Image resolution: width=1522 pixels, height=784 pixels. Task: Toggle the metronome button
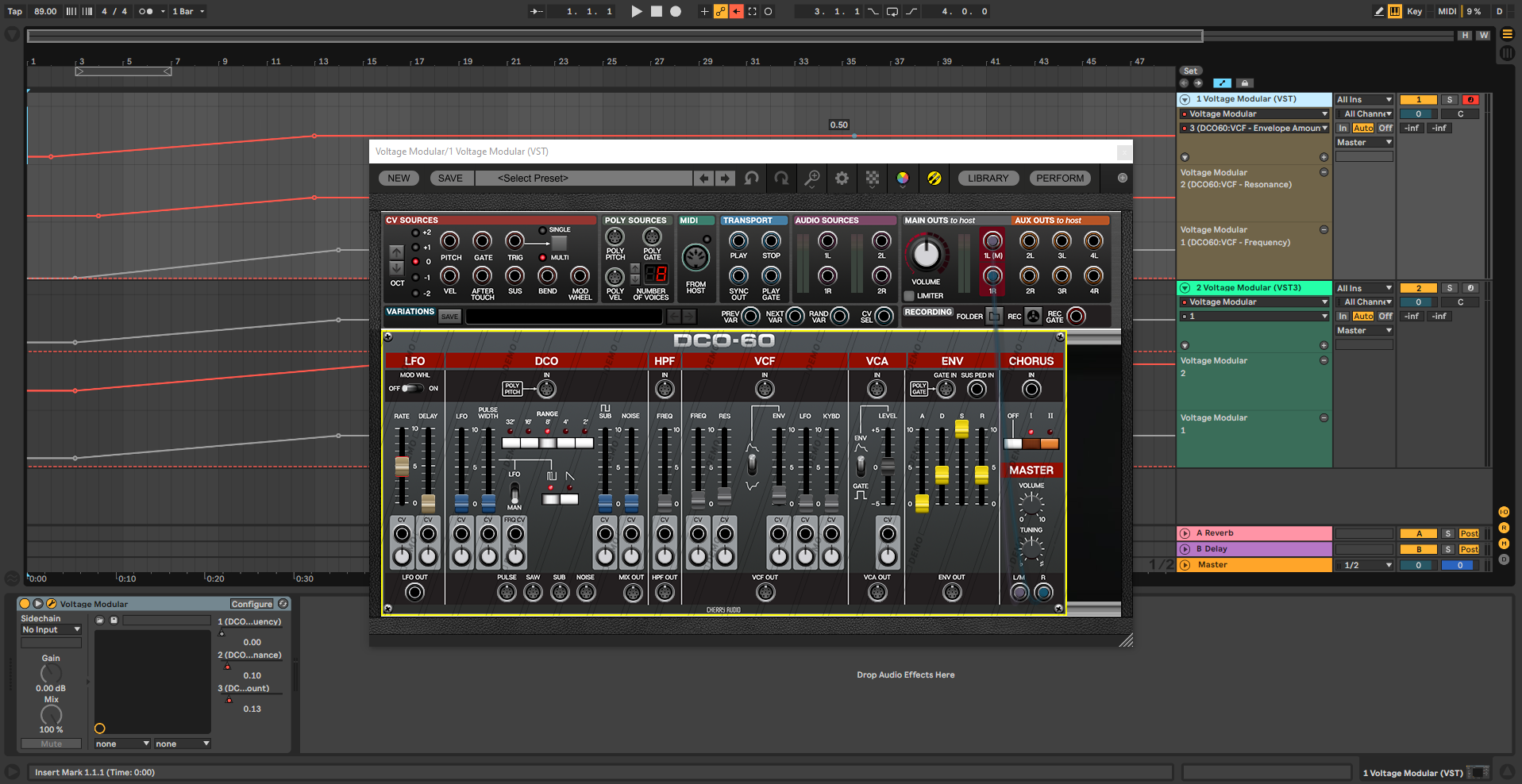(145, 11)
